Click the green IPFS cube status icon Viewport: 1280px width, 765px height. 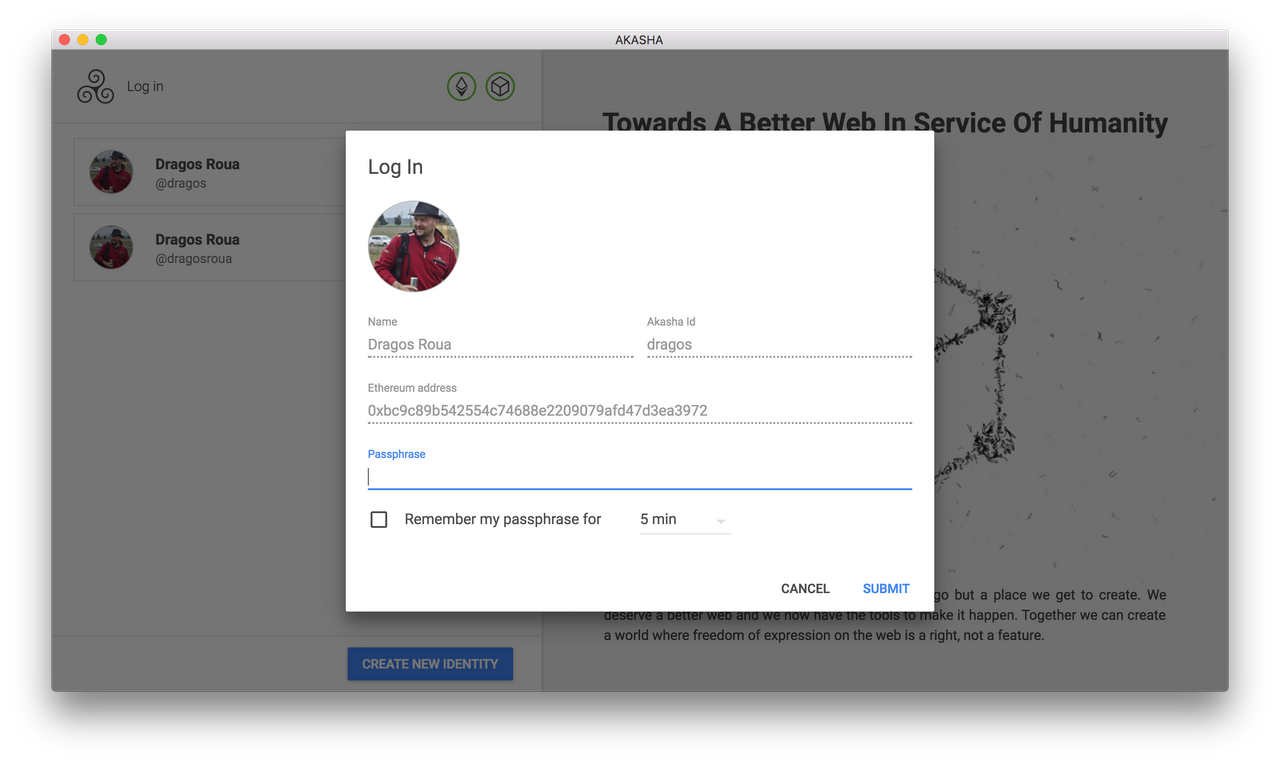coord(500,86)
